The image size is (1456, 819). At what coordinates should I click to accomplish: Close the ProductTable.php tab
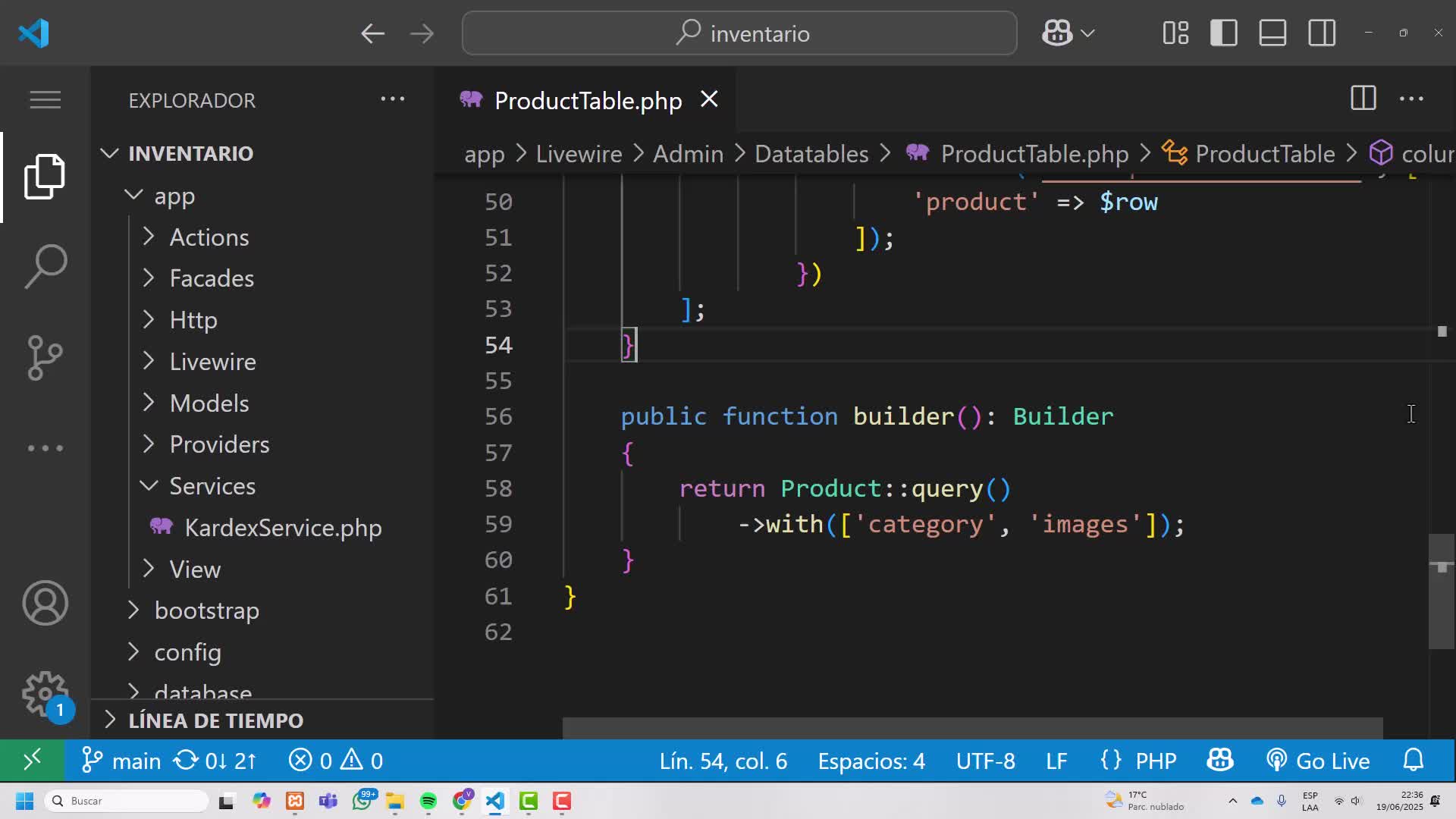[x=709, y=99]
